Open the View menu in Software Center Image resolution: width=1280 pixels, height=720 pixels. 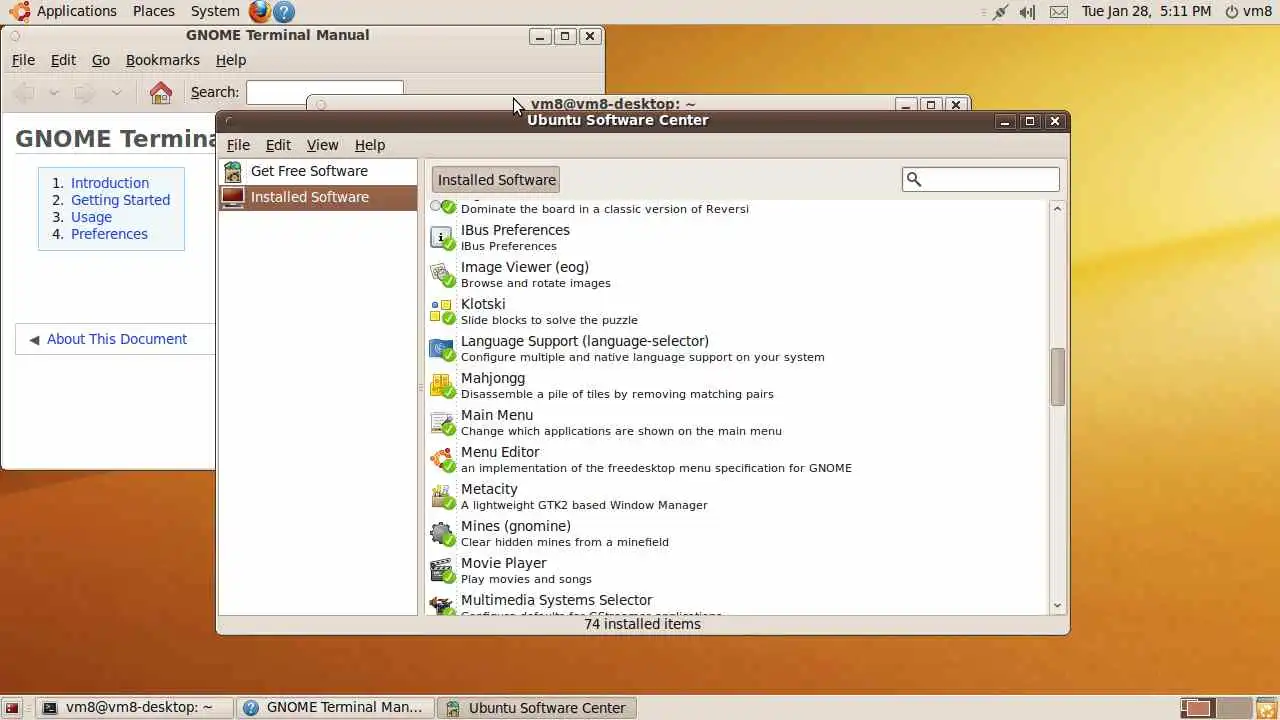click(x=322, y=145)
